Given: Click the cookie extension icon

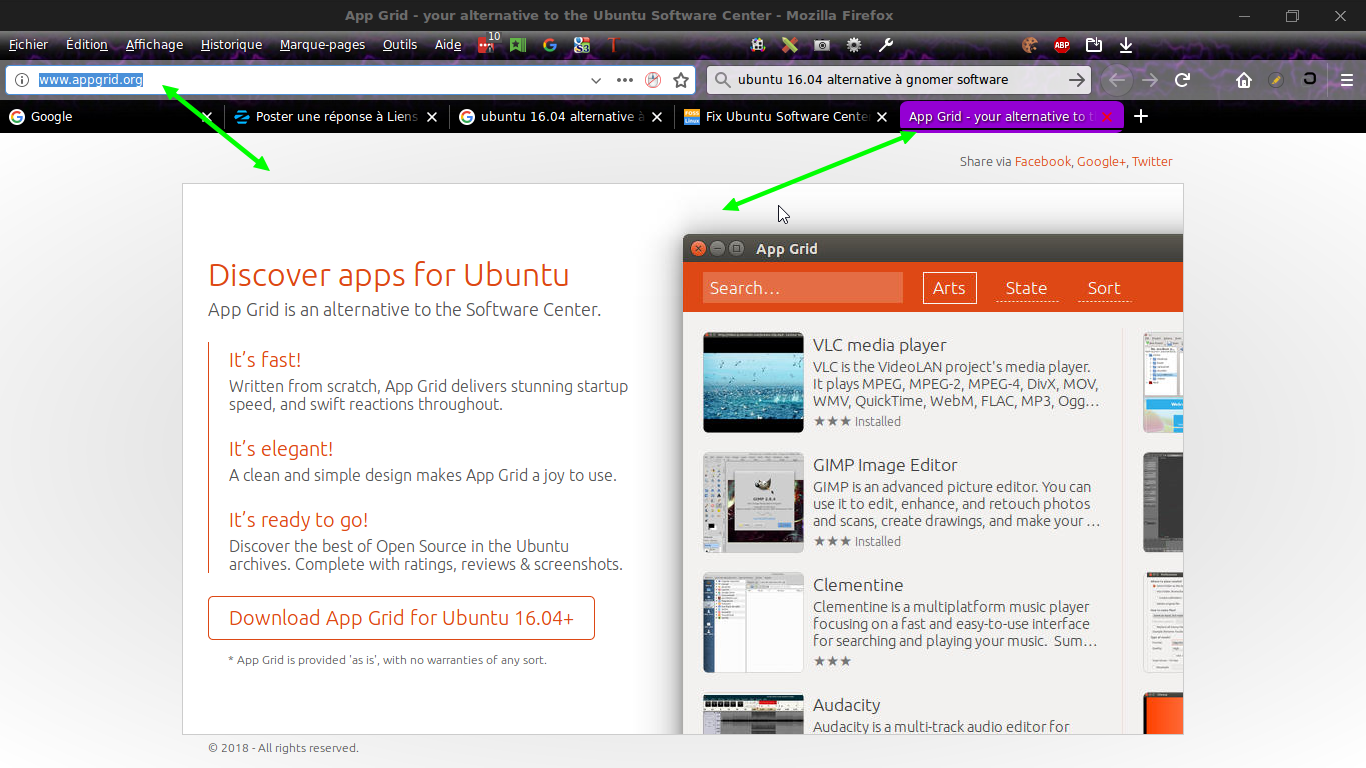Looking at the screenshot, I should [x=1029, y=45].
